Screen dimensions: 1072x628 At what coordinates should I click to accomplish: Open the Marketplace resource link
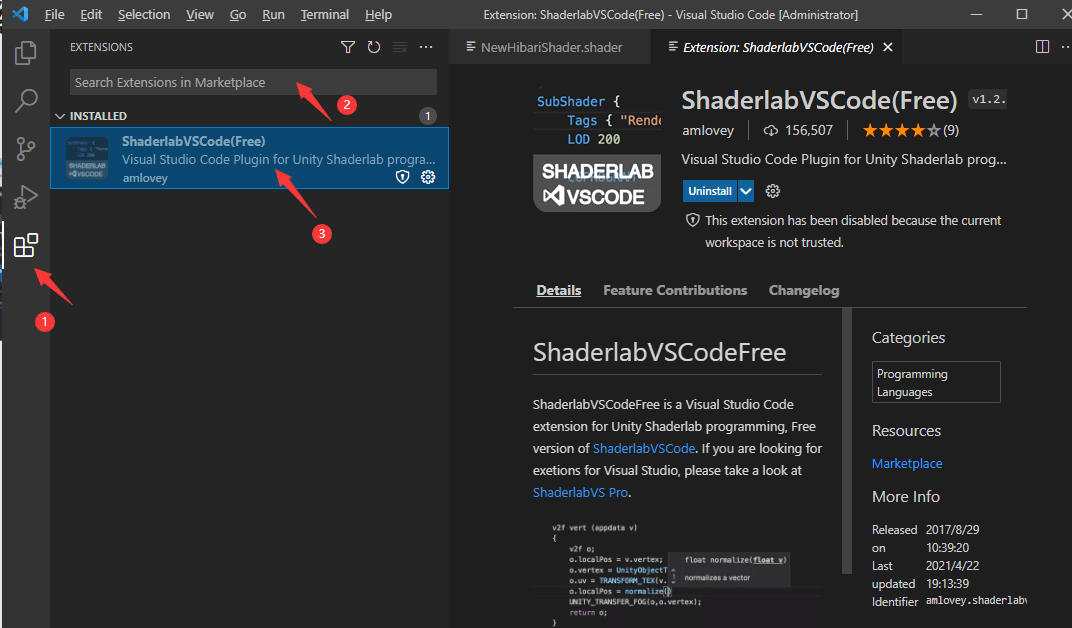907,463
